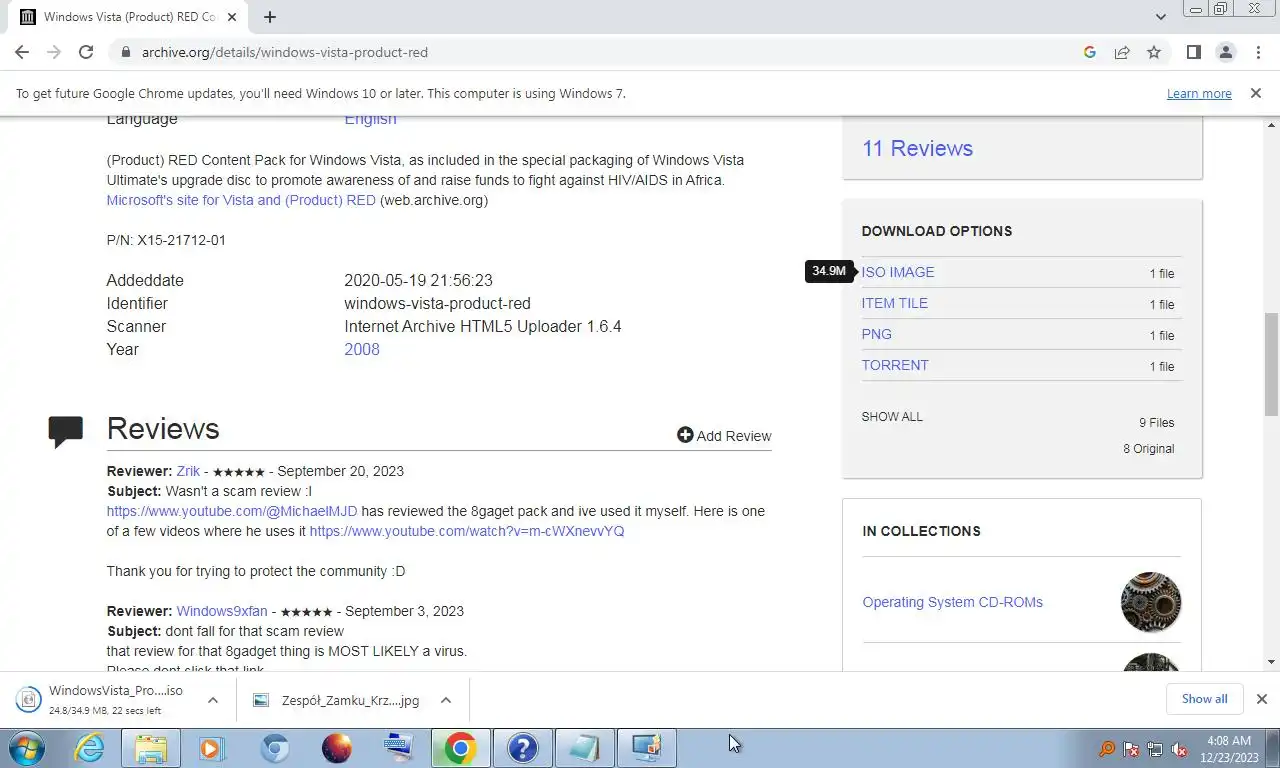Click the 9 Files count text

1156,422
